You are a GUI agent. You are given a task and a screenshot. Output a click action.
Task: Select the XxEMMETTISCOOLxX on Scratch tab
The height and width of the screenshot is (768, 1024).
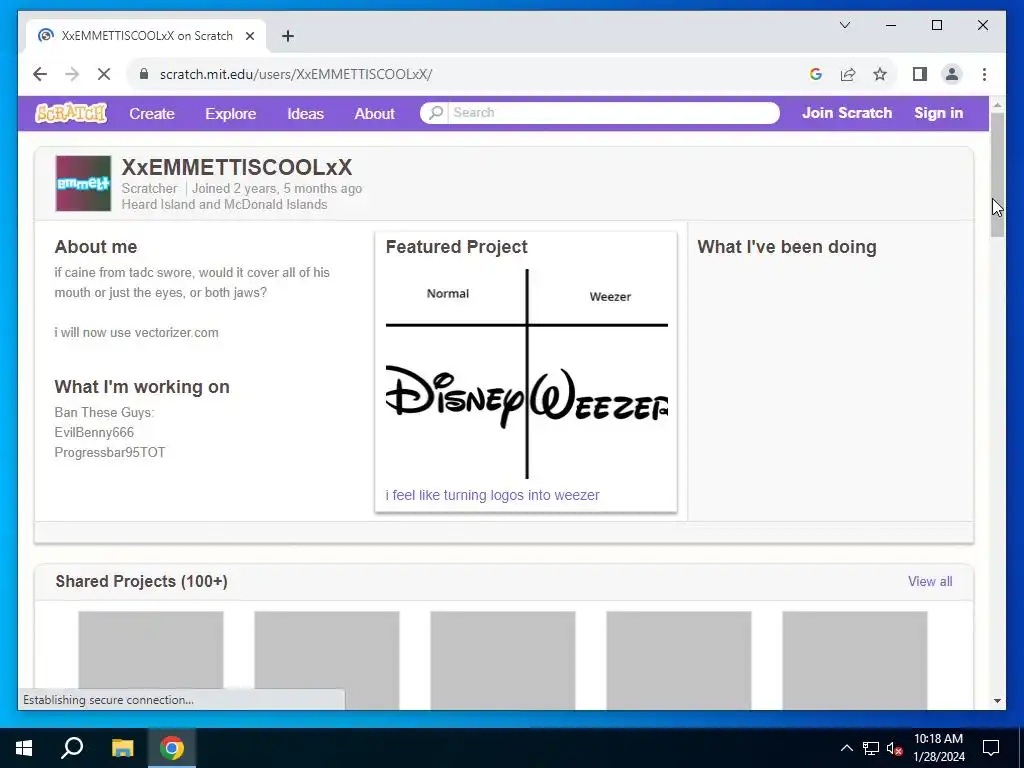tap(147, 36)
